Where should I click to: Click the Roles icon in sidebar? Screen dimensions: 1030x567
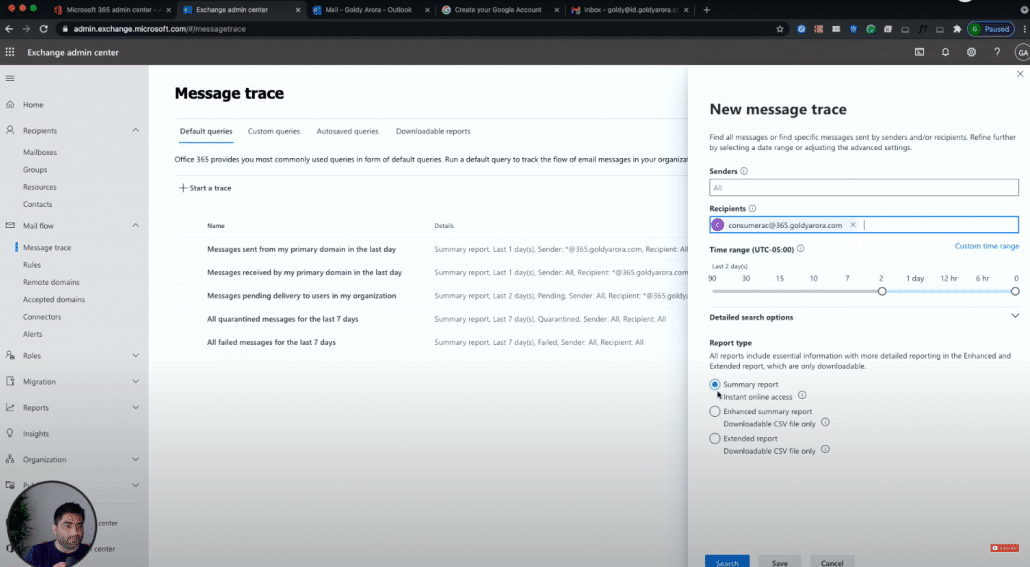(10, 355)
